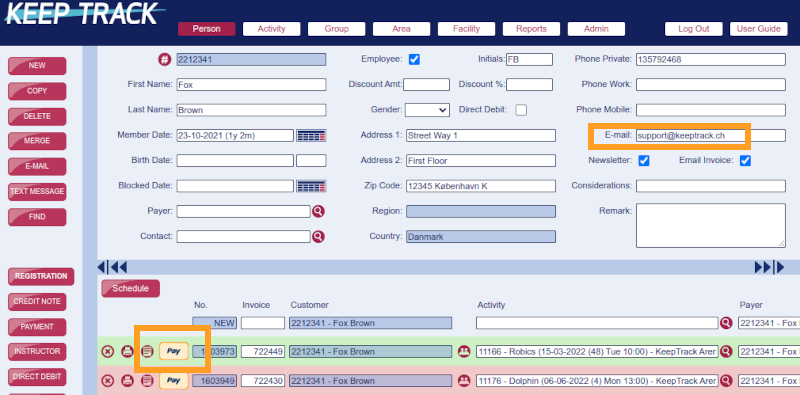Open the PAYMENT section
Image resolution: width=800 pixels, height=395 pixels.
click(37, 327)
